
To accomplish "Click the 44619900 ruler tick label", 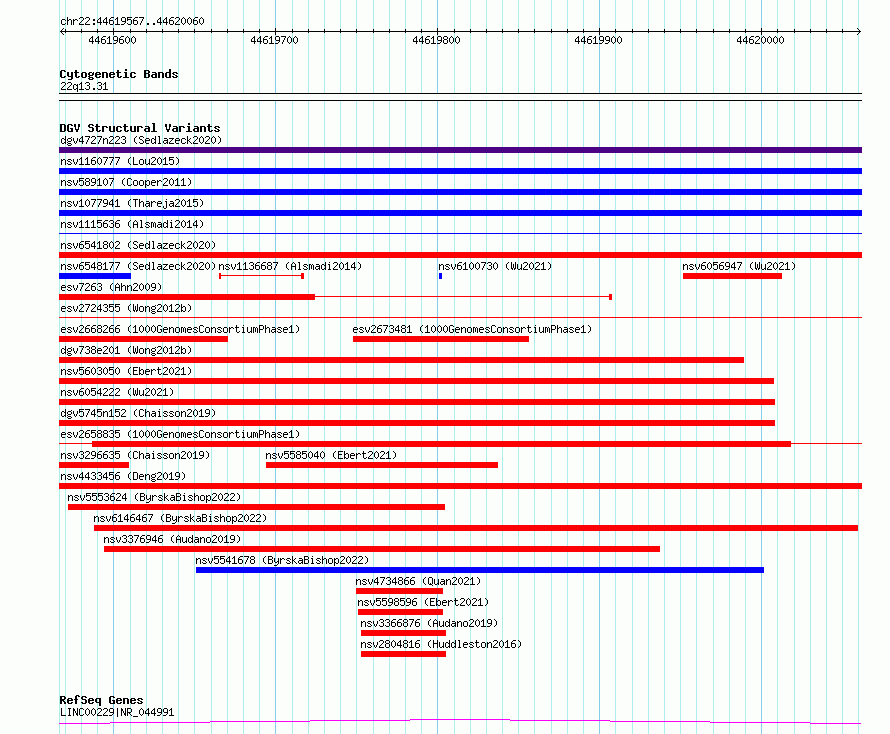I will click(x=598, y=40).
